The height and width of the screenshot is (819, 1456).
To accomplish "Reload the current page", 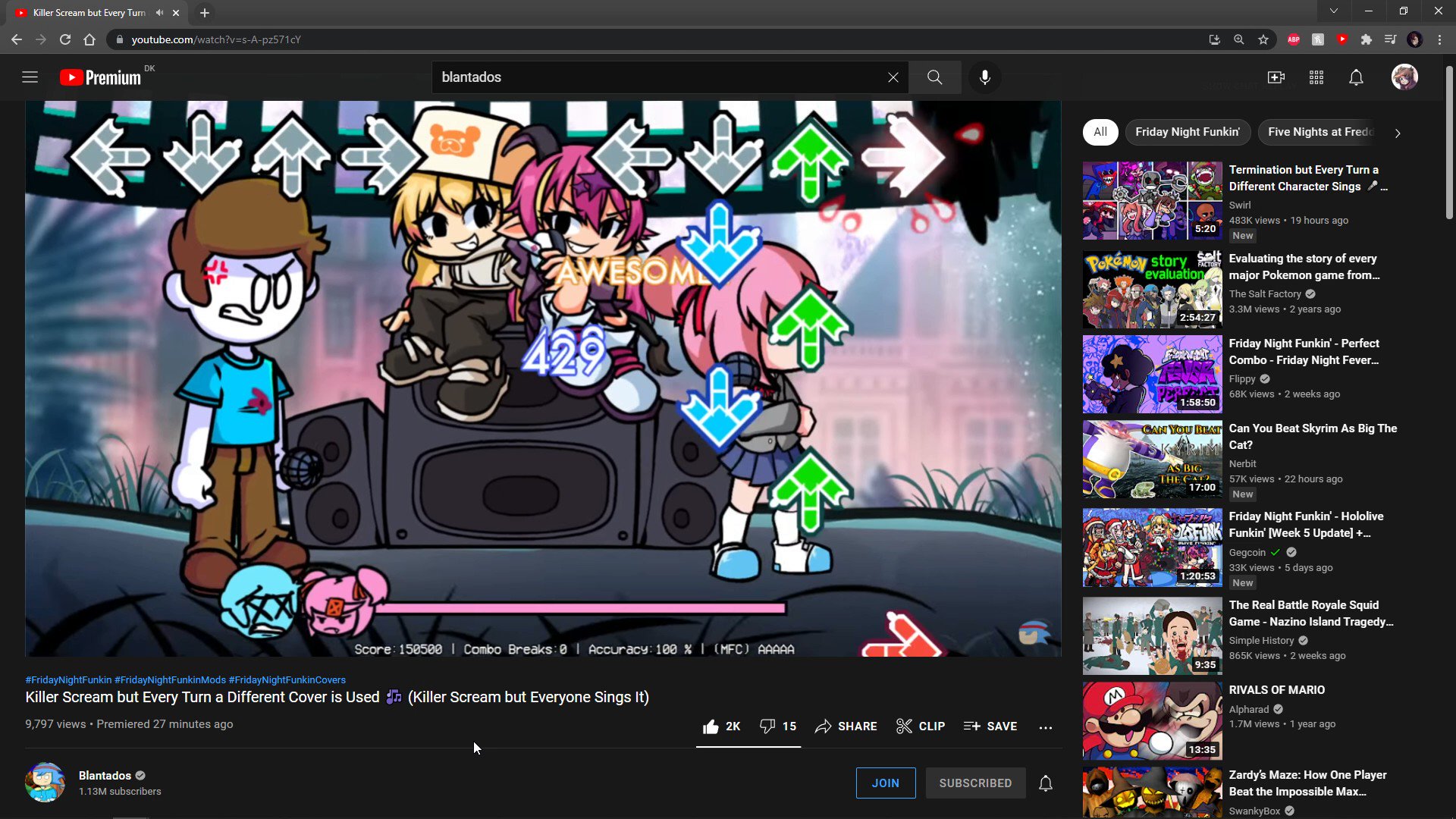I will click(x=65, y=39).
